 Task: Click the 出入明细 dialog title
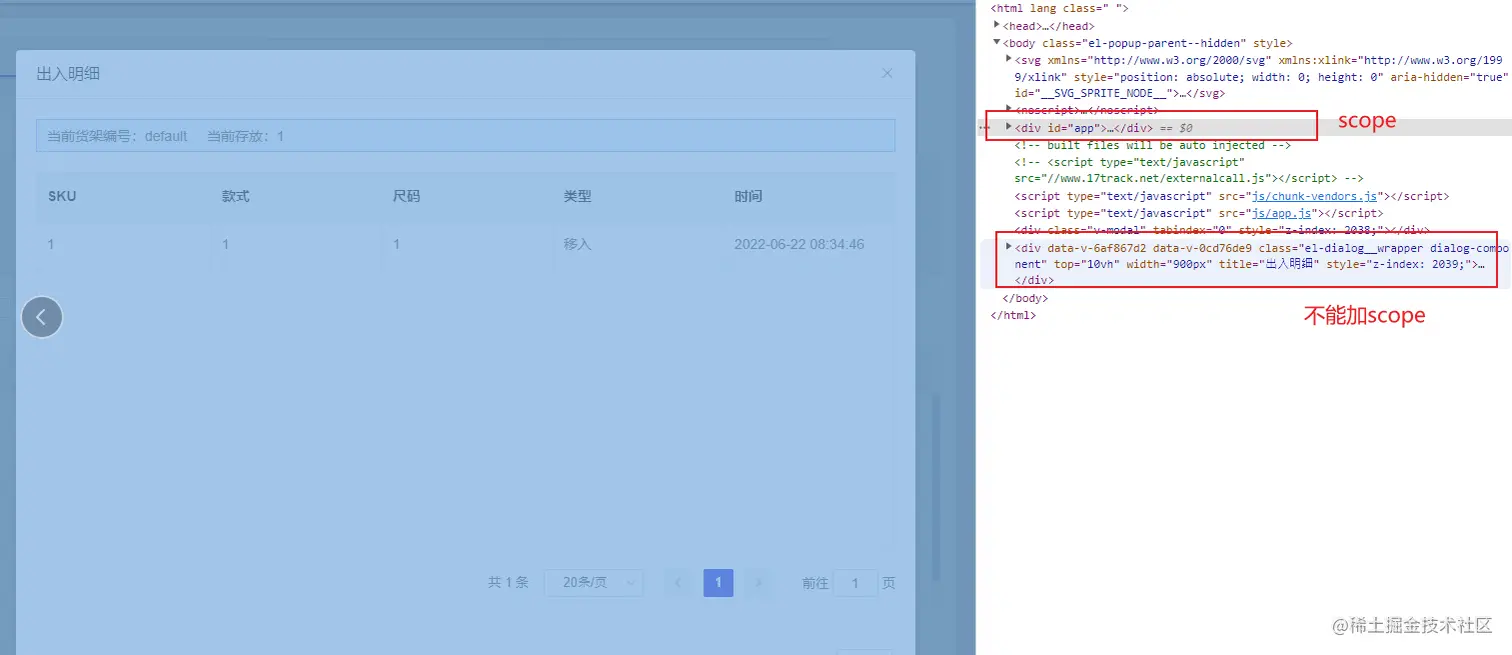[68, 74]
